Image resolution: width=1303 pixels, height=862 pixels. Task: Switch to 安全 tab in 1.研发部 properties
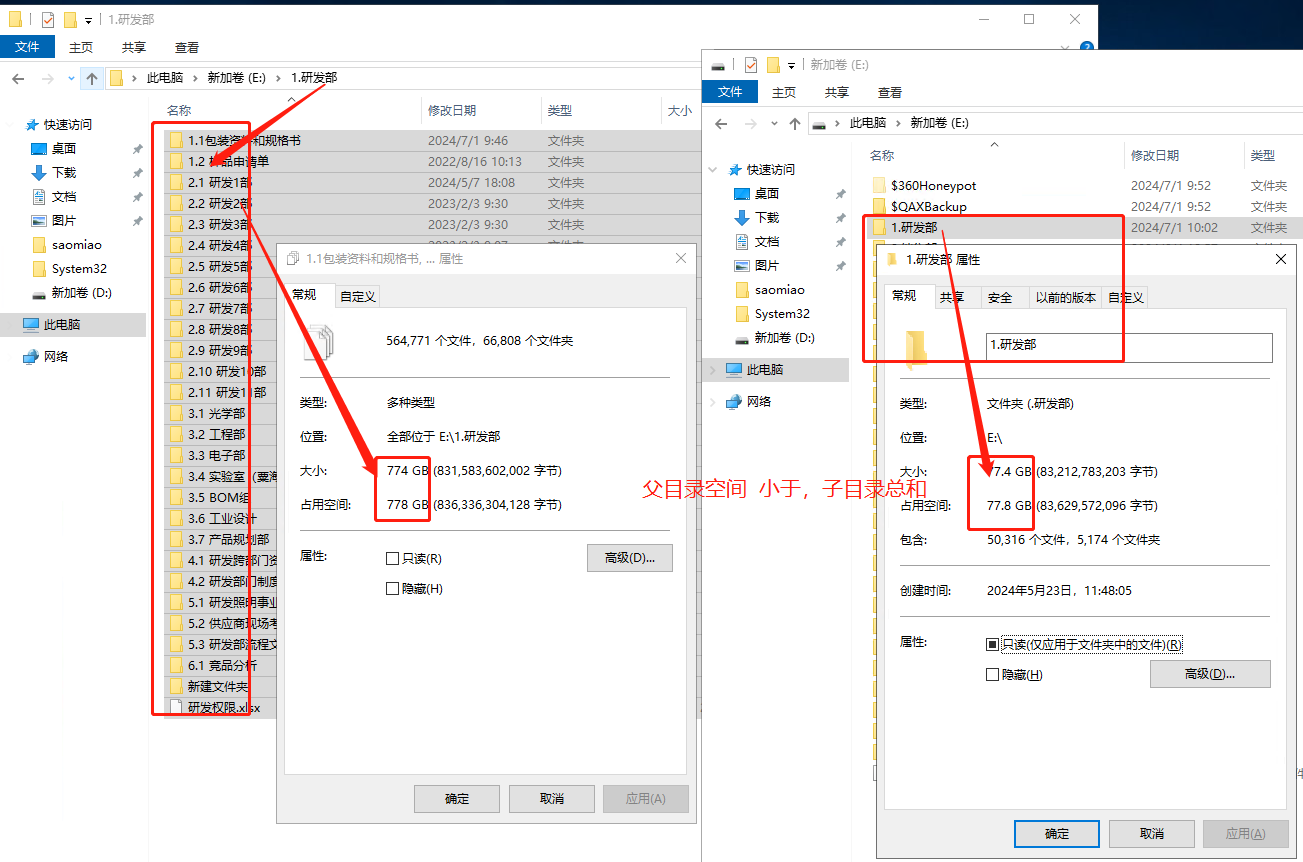[1000, 297]
